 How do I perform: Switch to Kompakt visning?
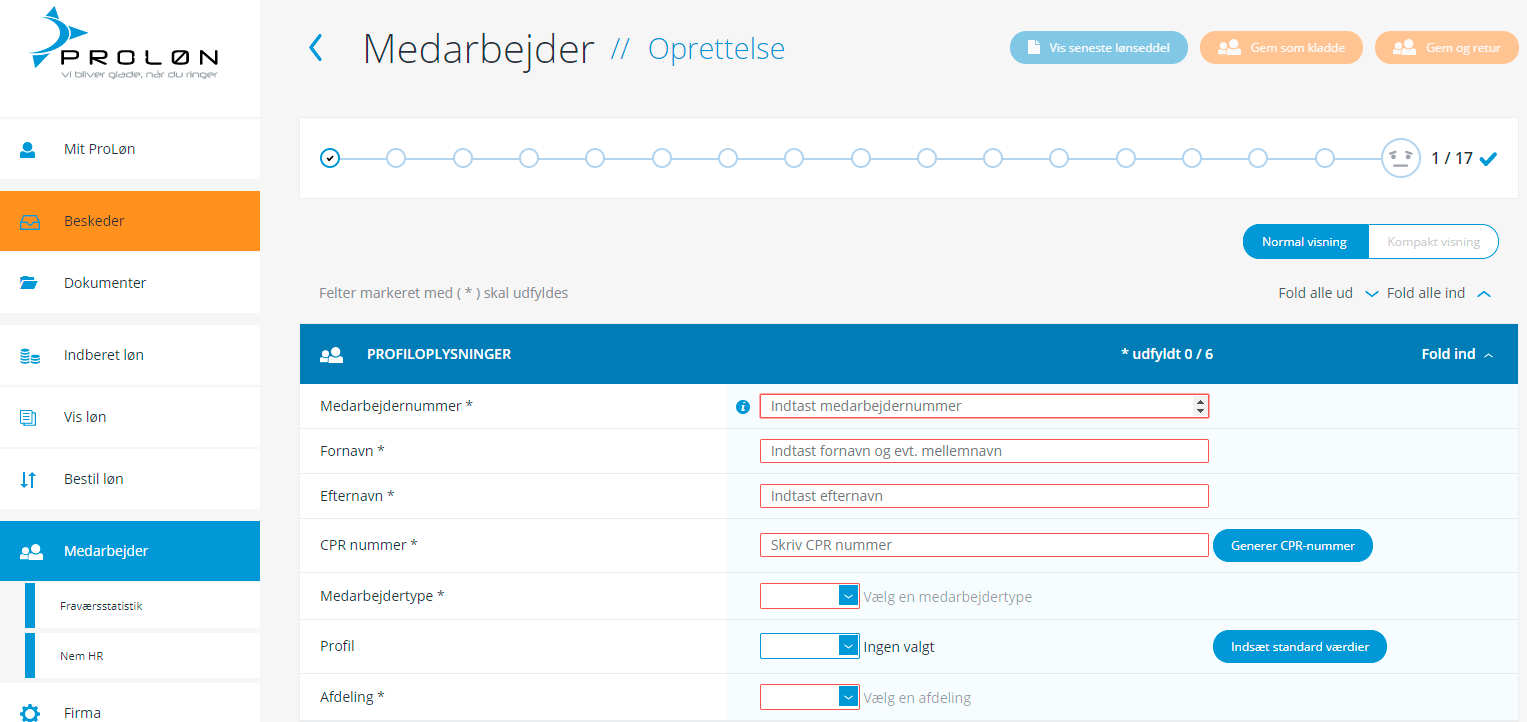tap(1432, 242)
